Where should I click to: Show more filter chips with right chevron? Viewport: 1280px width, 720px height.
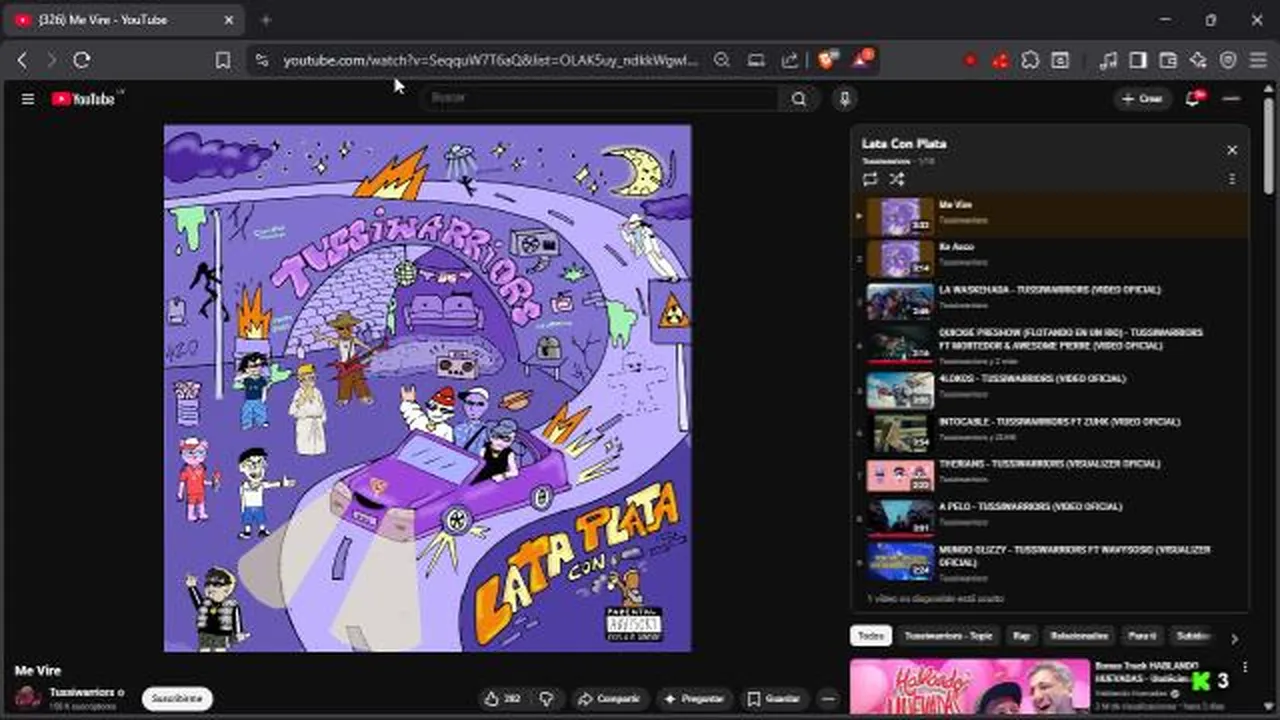pyautogui.click(x=1234, y=638)
